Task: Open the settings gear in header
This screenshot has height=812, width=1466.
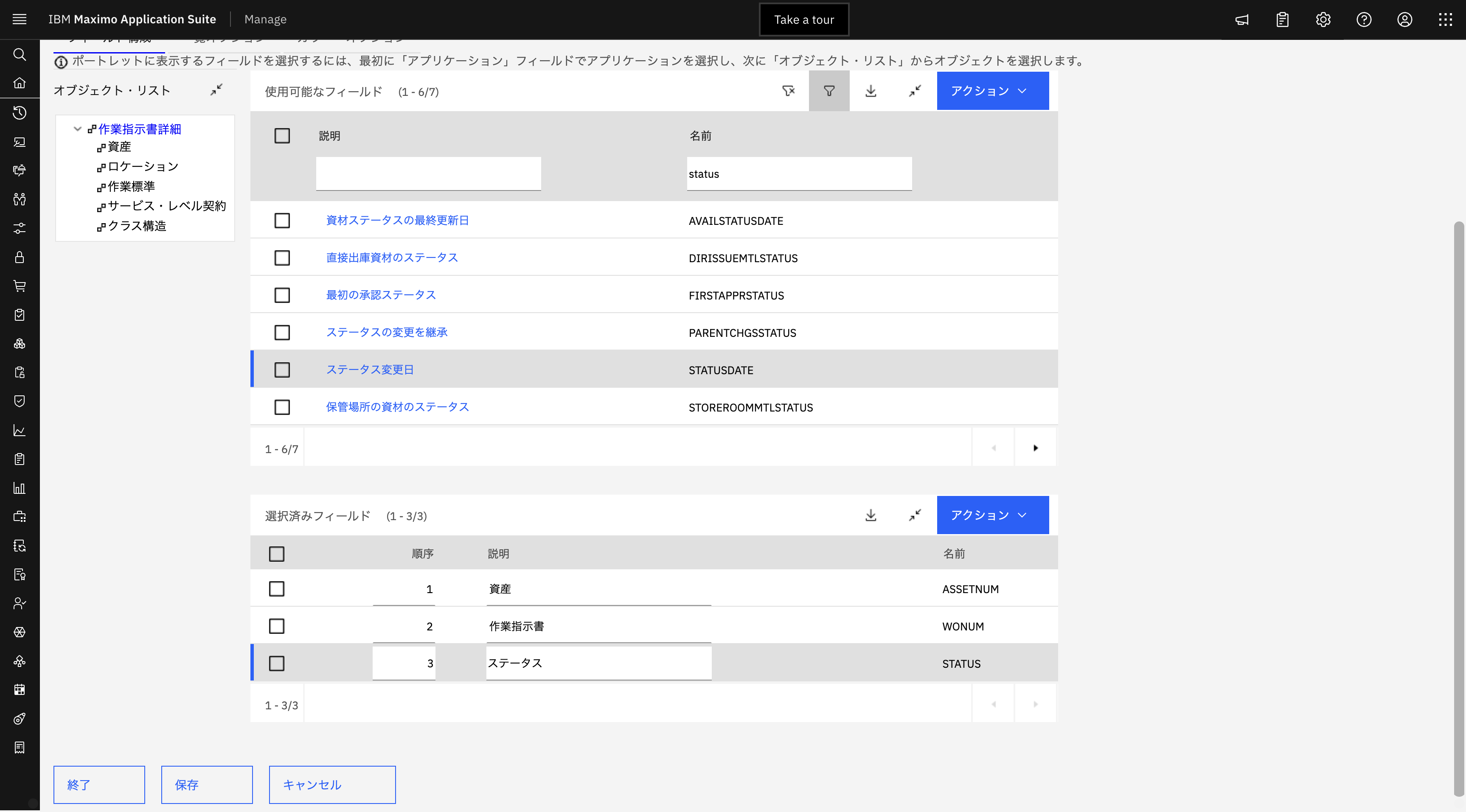Action: (1323, 20)
